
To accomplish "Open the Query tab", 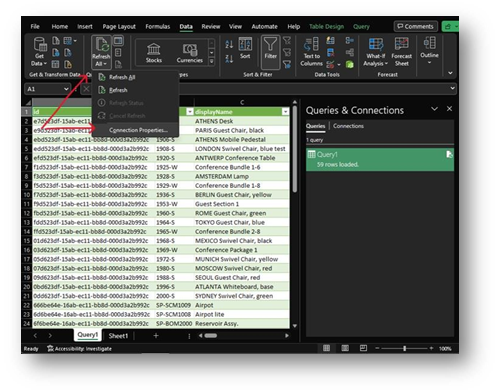I will click(361, 26).
